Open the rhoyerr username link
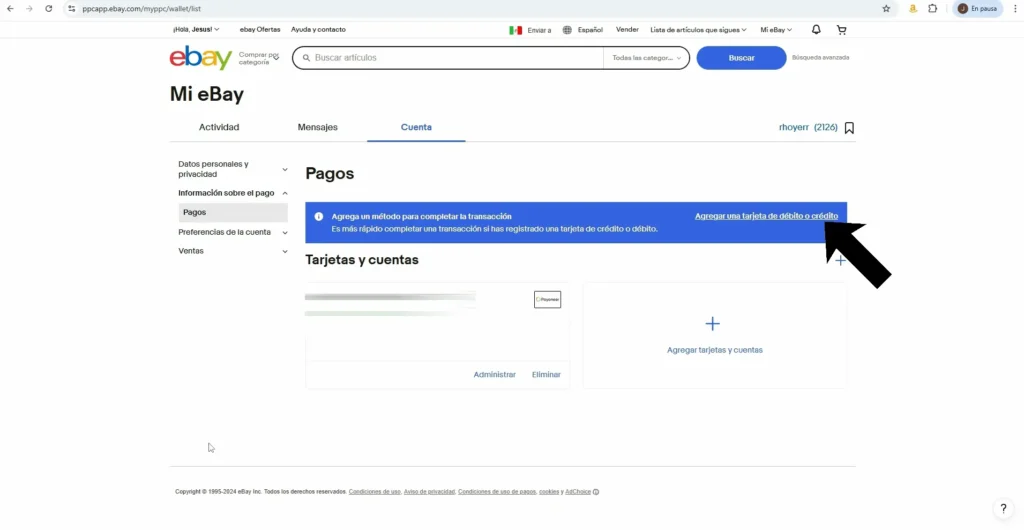 (794, 127)
